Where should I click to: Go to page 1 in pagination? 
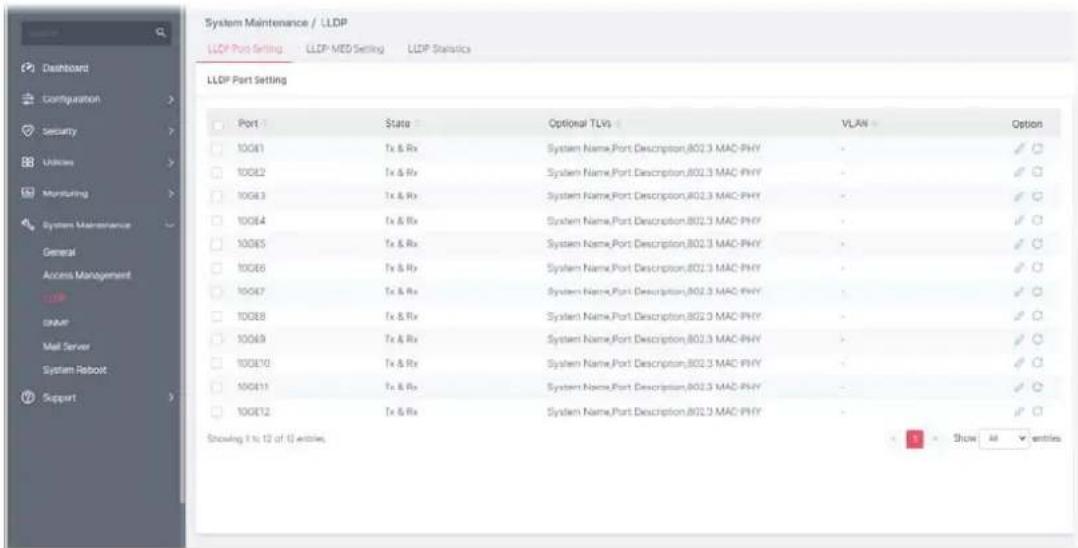click(914, 437)
